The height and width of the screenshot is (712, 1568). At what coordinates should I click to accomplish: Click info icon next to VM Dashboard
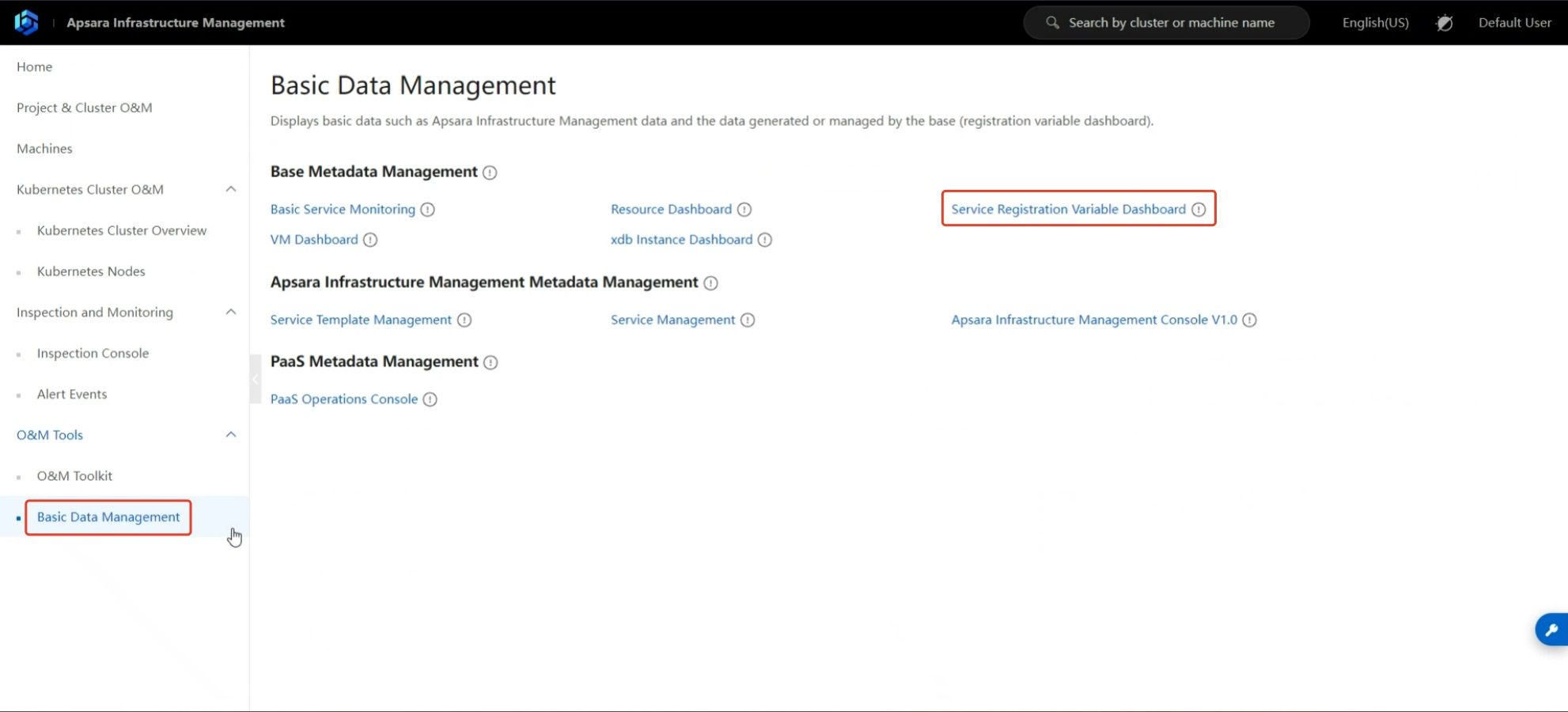pyautogui.click(x=370, y=240)
